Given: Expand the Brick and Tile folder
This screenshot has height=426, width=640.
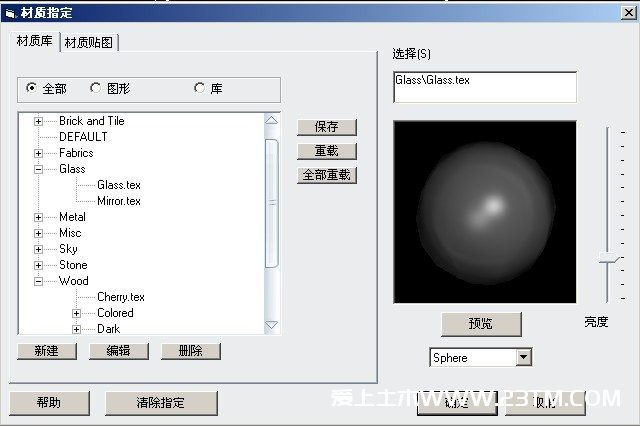Looking at the screenshot, I should (x=38, y=121).
